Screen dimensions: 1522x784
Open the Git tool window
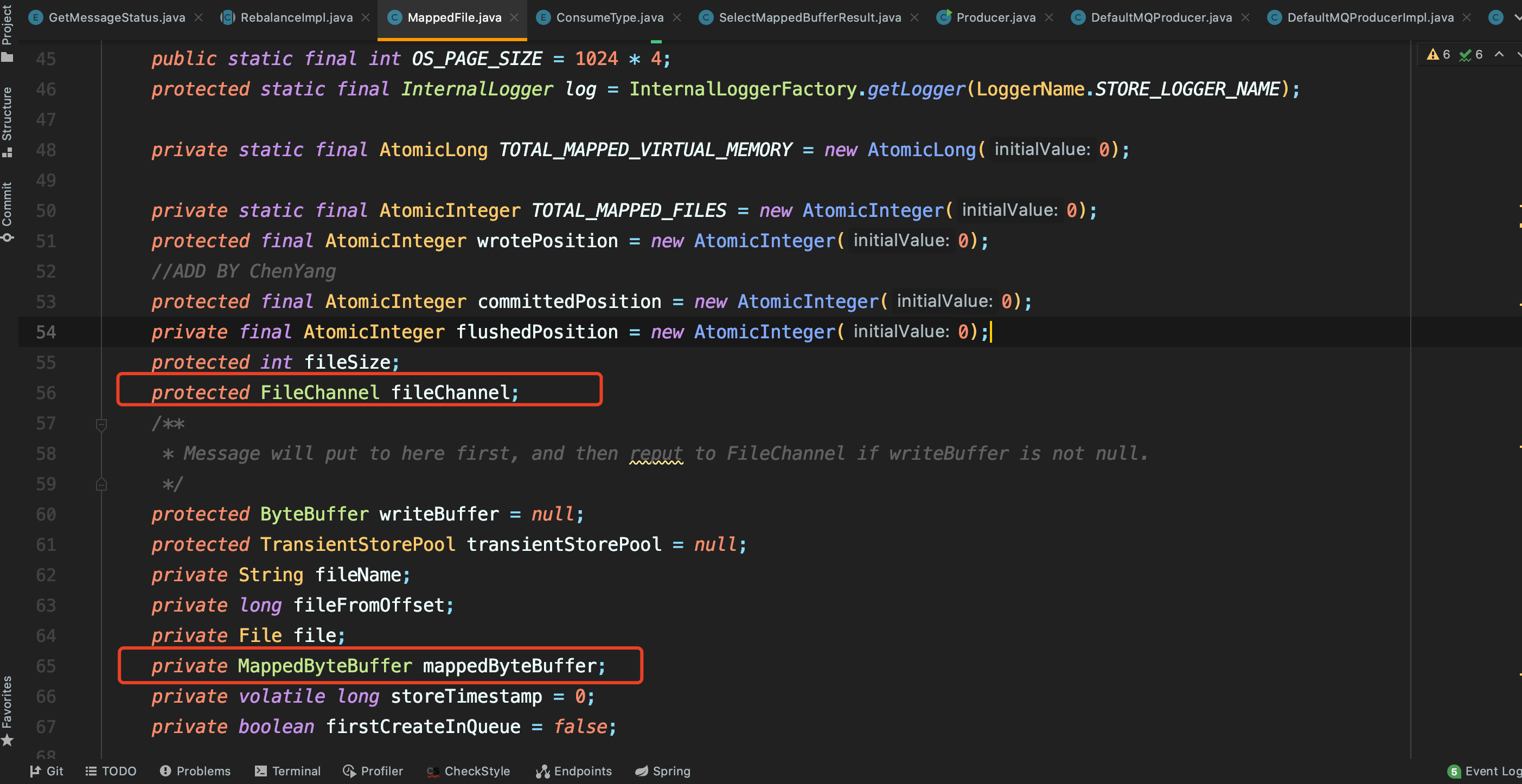pyautogui.click(x=47, y=771)
